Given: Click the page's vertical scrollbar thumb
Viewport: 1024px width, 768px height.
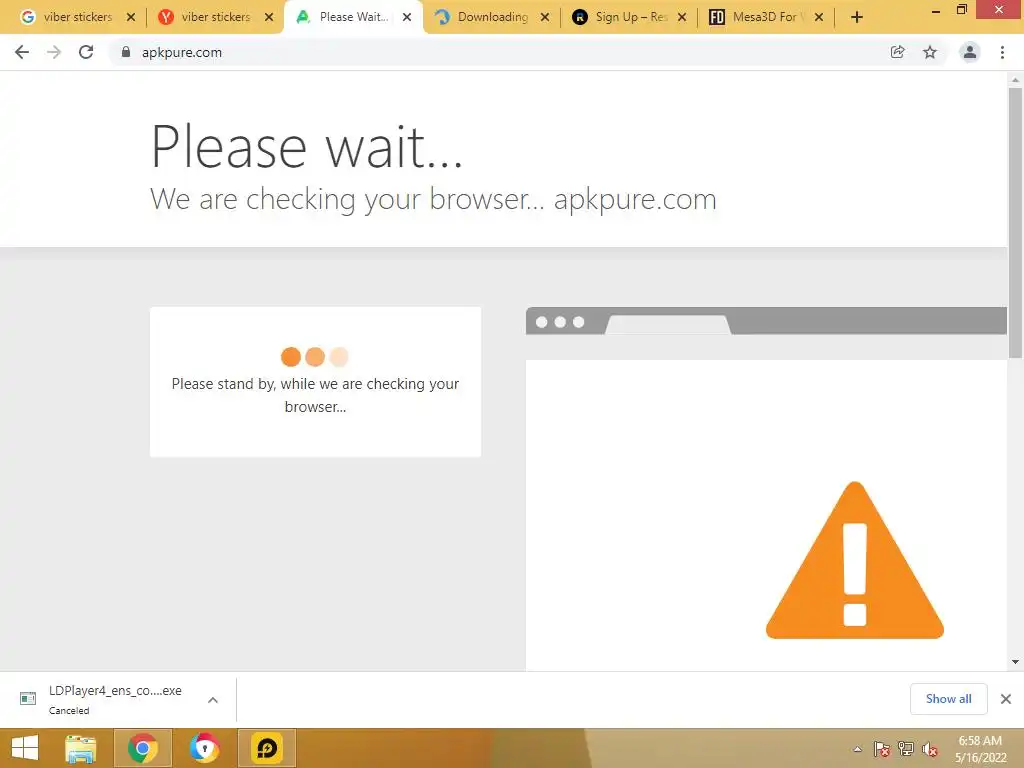Looking at the screenshot, I should click(1015, 223).
